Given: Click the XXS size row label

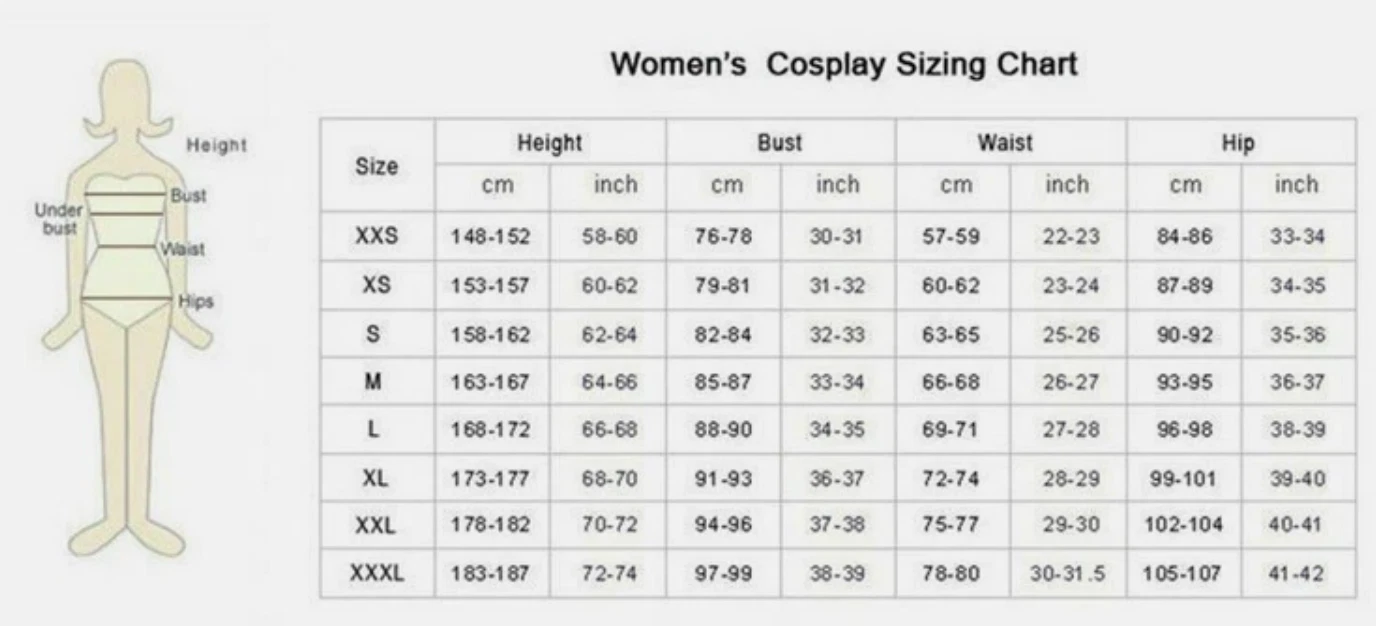Looking at the screenshot, I should point(376,237).
